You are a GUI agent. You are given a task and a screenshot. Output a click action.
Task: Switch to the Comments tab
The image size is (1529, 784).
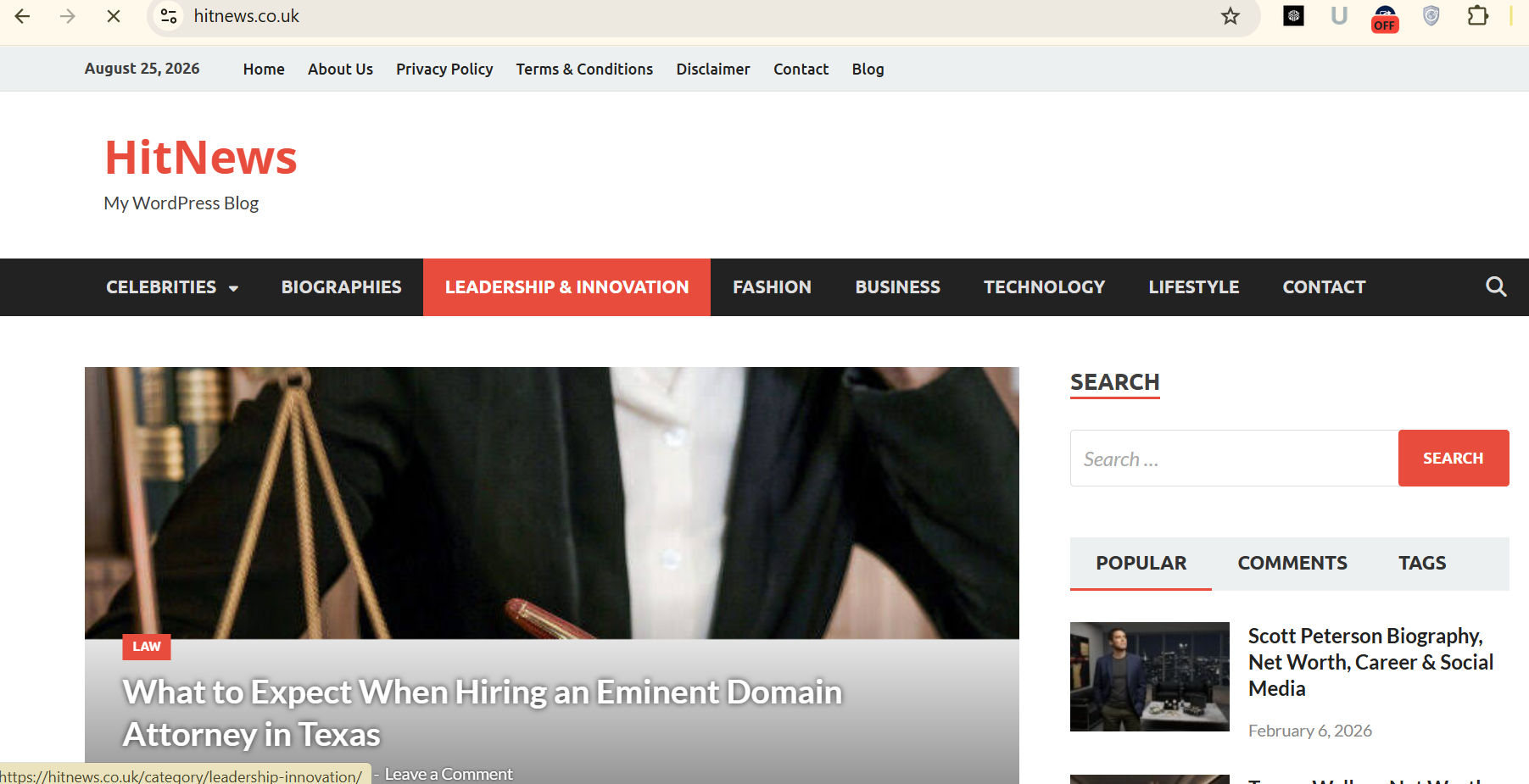tap(1292, 564)
